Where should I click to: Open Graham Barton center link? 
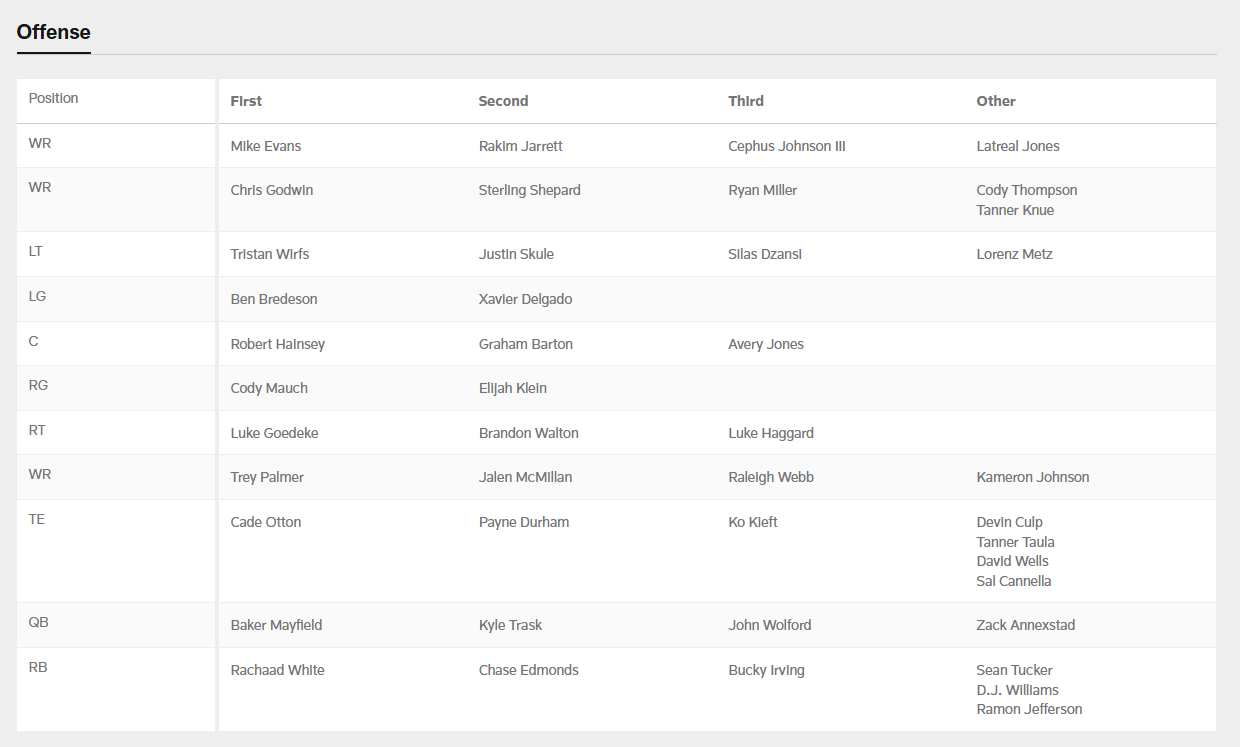tap(525, 344)
